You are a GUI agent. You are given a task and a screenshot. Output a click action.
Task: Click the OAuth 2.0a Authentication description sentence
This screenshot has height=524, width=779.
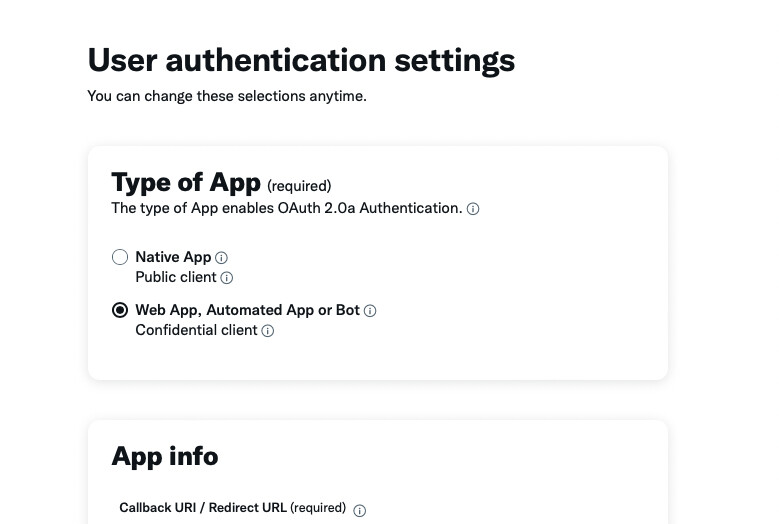pyautogui.click(x=286, y=208)
